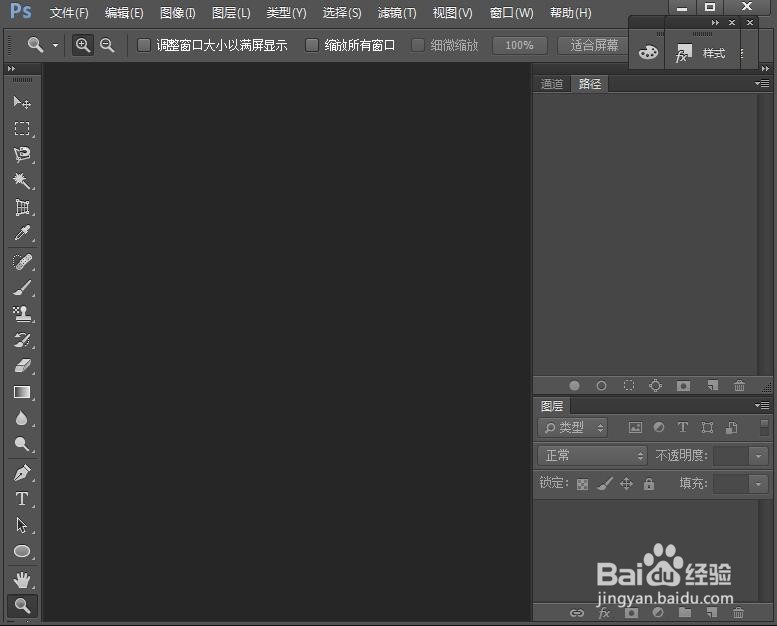This screenshot has height=626, width=777.
Task: Open 不透明度 opacity dropdown arrow
Action: (x=758, y=455)
